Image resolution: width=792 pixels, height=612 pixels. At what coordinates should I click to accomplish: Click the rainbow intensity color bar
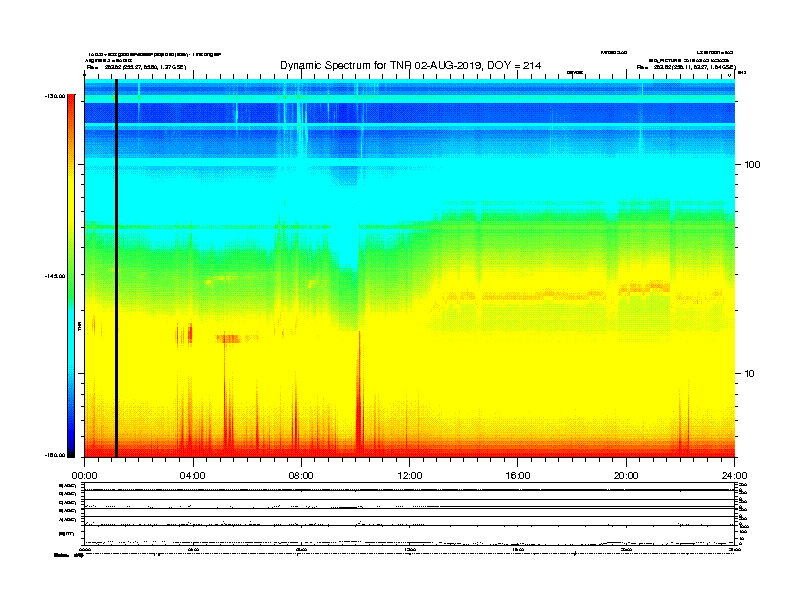tap(71, 276)
